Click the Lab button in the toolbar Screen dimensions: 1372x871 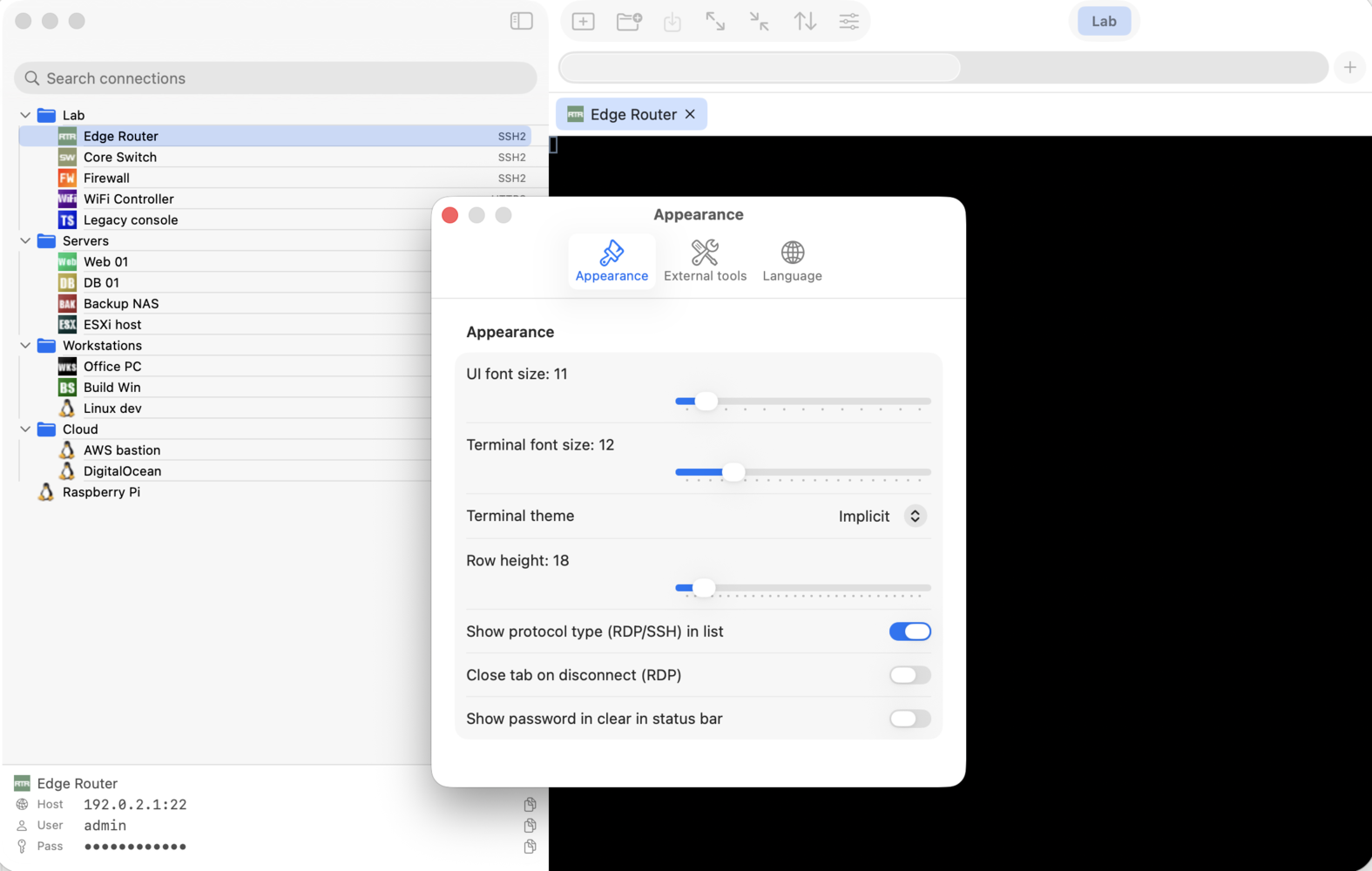(x=1104, y=21)
